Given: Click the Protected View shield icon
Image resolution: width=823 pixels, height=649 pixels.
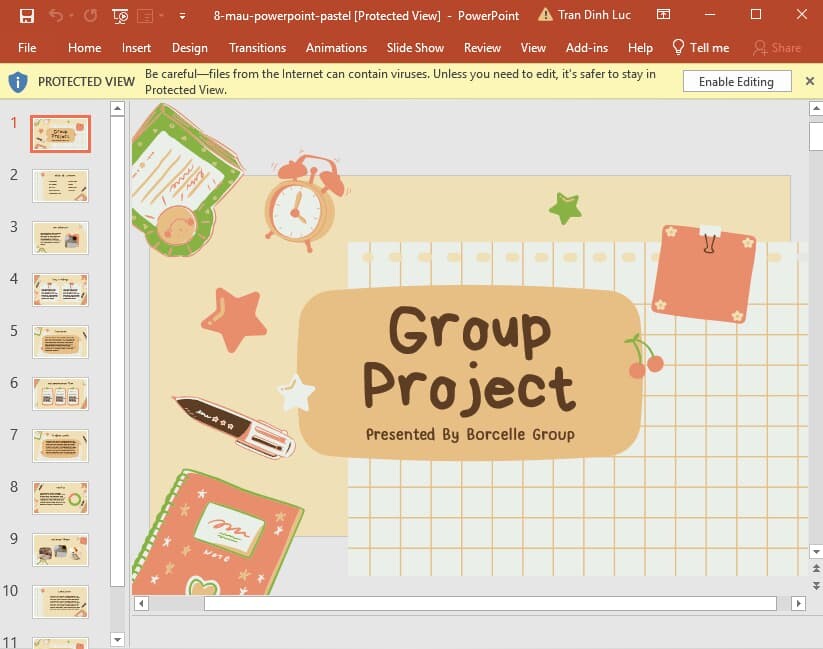Looking at the screenshot, I should coord(17,82).
